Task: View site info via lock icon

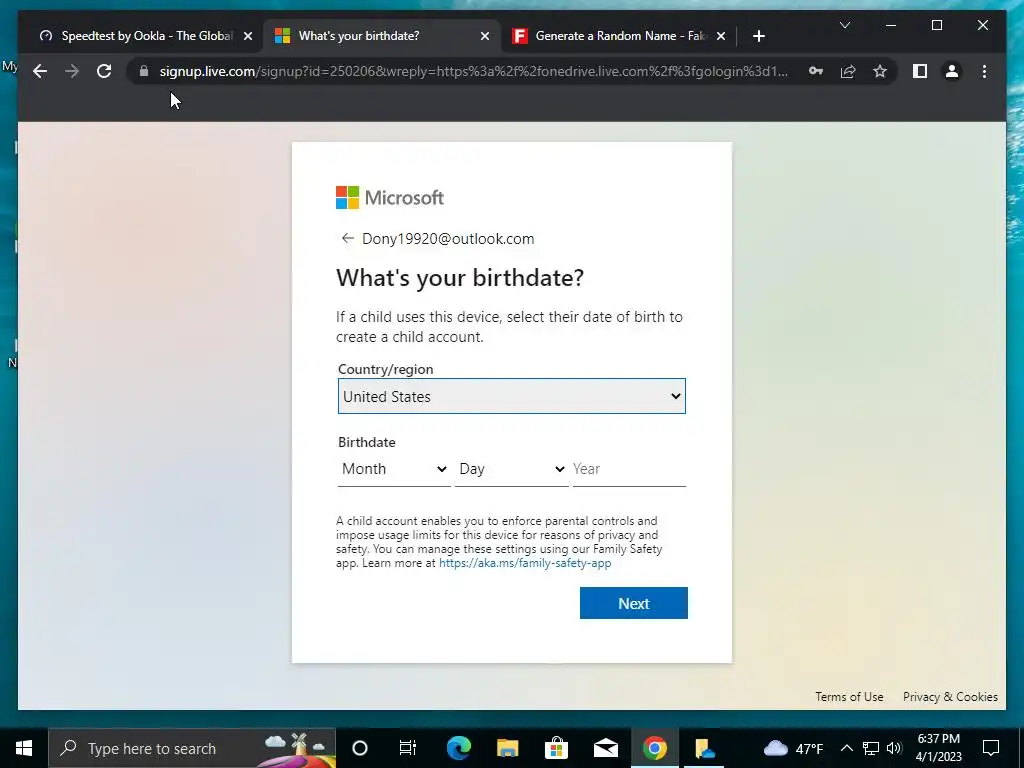Action: pyautogui.click(x=144, y=71)
